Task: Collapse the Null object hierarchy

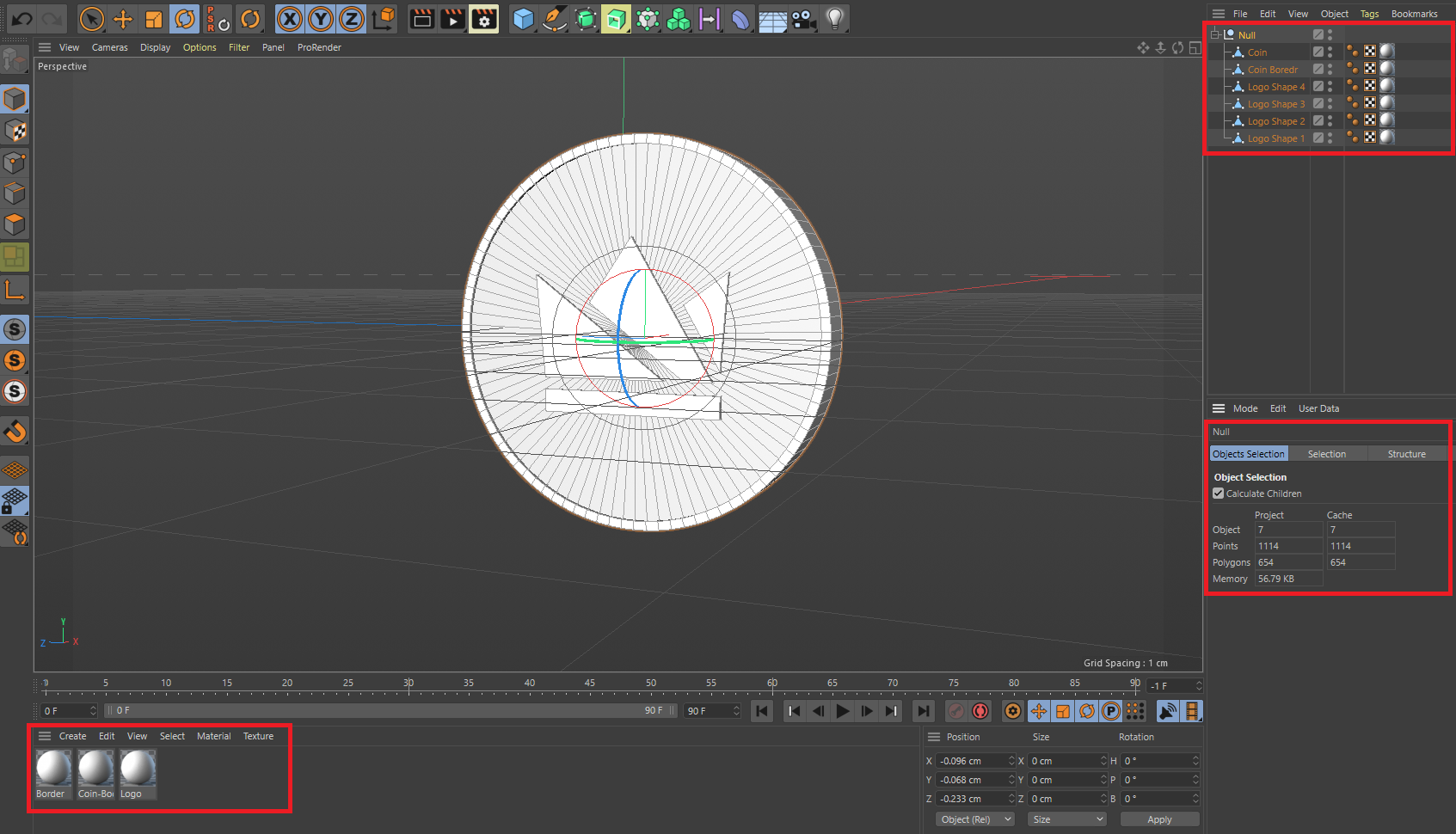Action: 1215,35
